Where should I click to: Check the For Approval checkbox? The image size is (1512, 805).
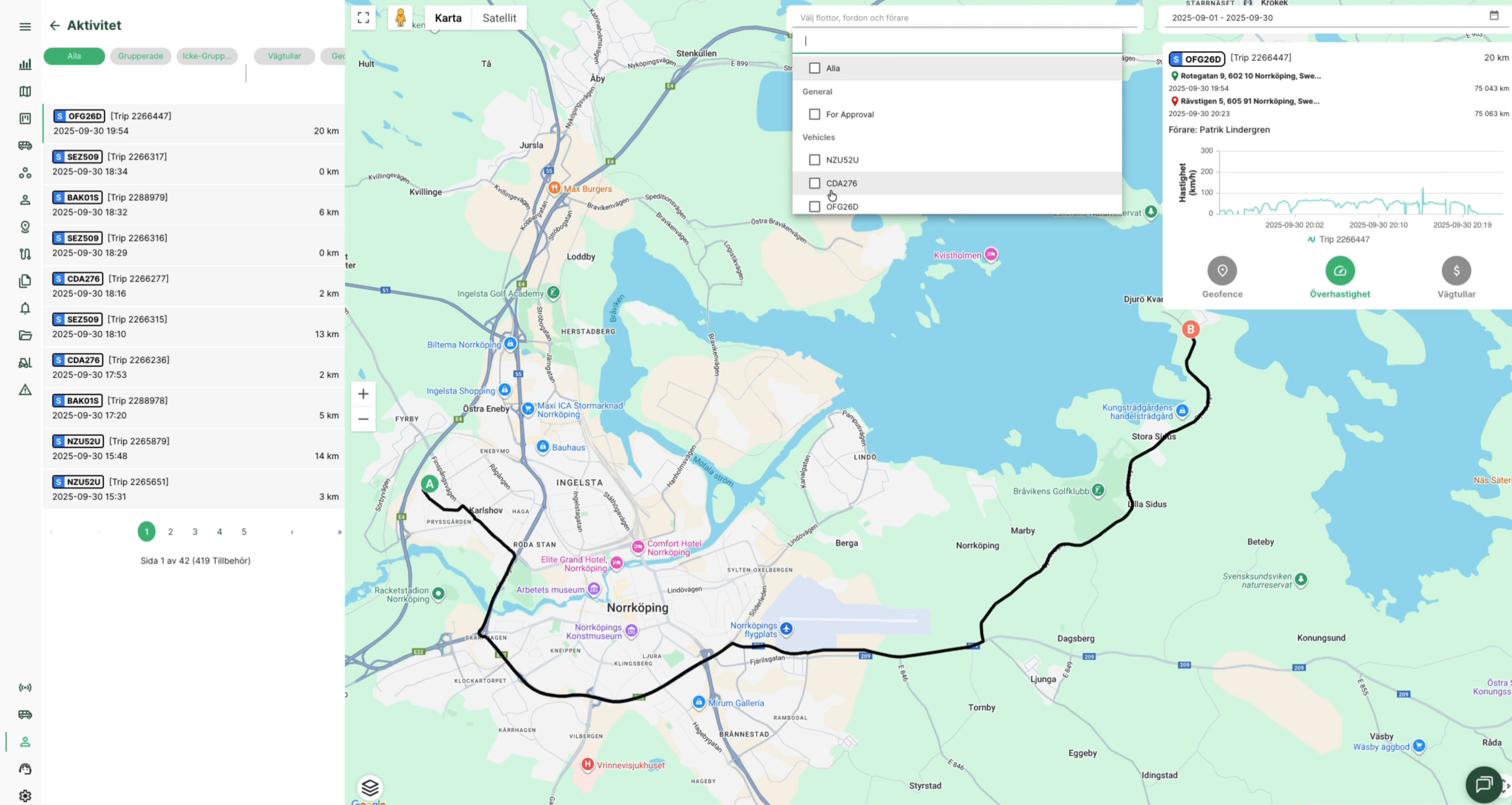pos(814,115)
